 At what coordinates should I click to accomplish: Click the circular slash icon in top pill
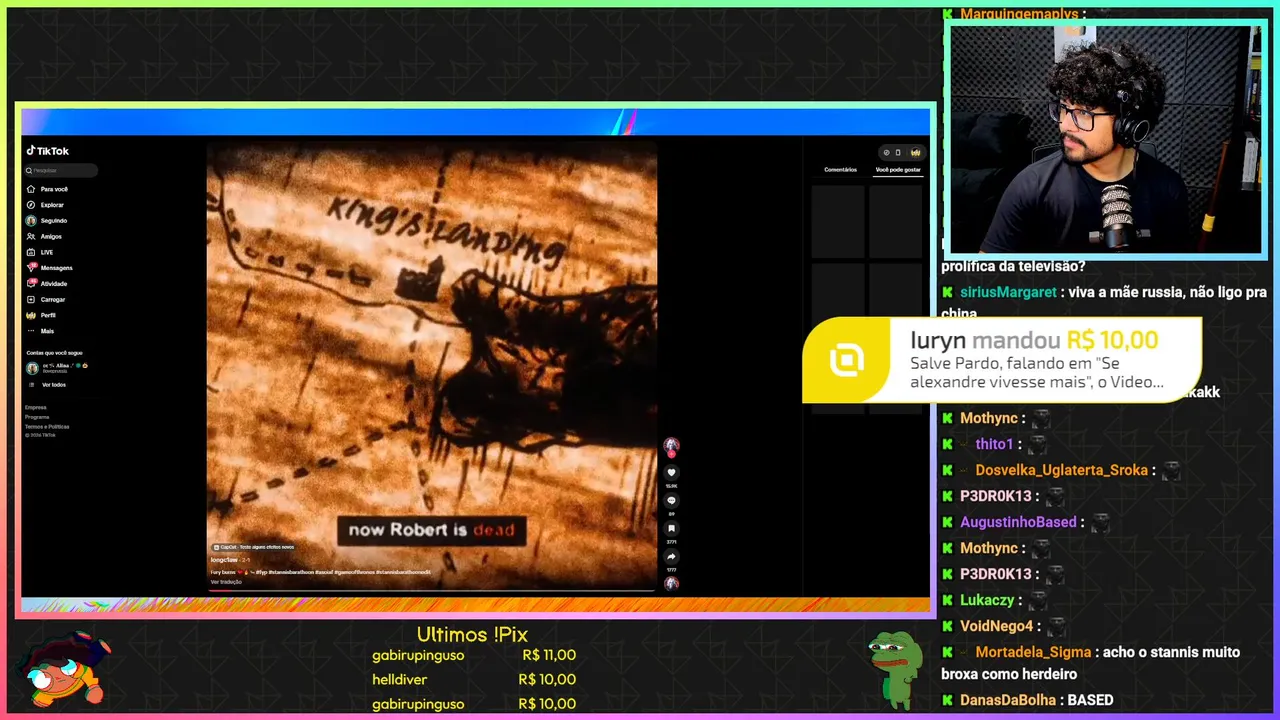(886, 153)
